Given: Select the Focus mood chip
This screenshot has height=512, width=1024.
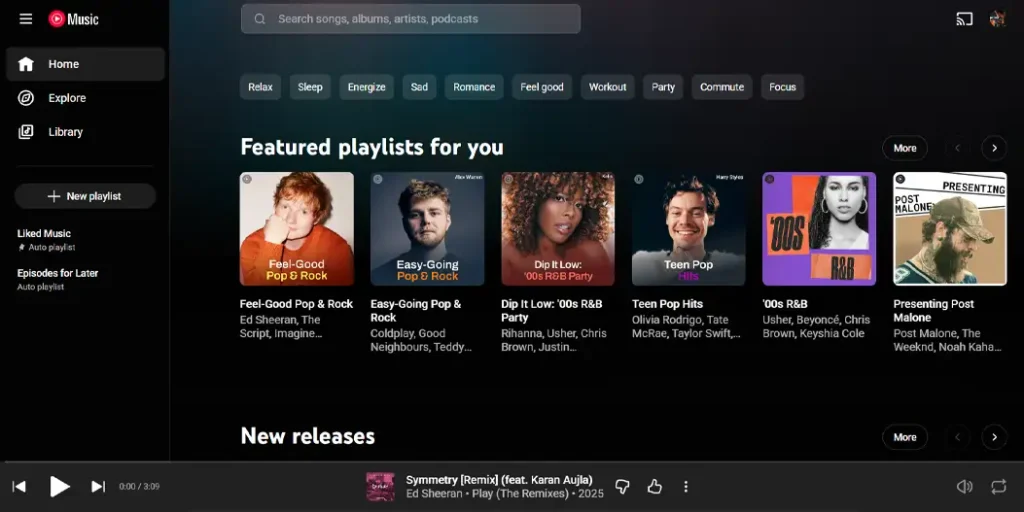Looking at the screenshot, I should [782, 87].
